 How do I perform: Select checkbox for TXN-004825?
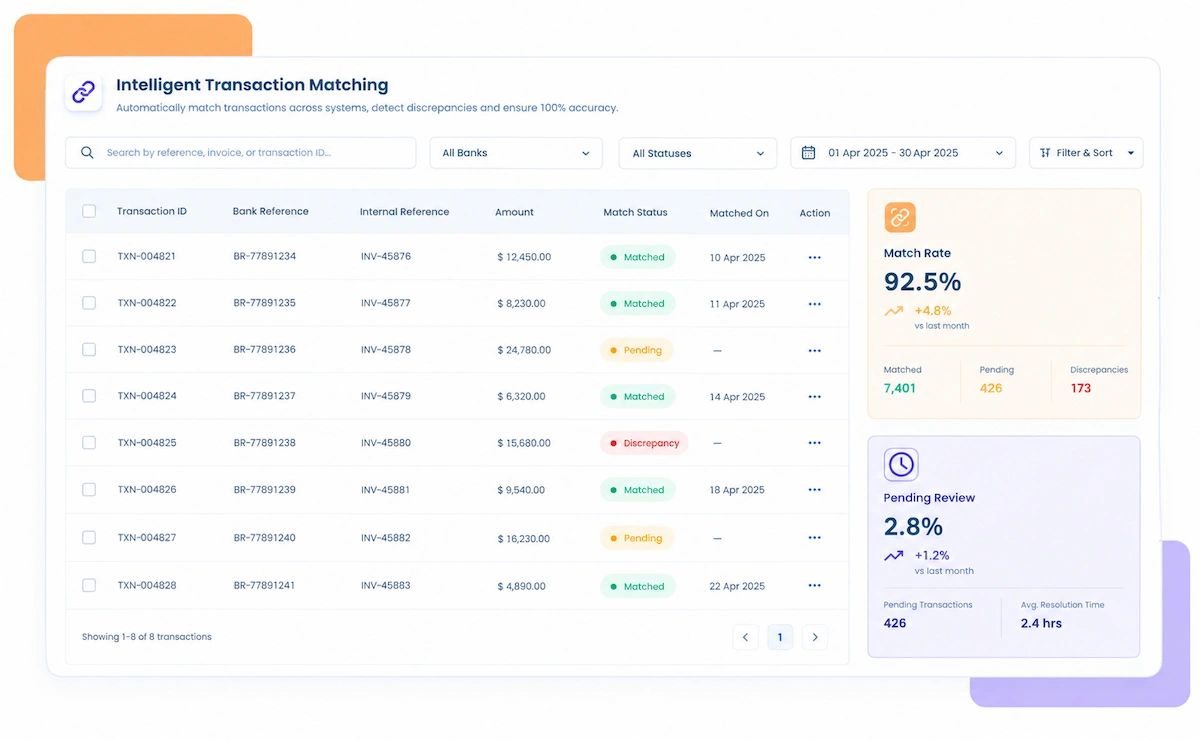pos(89,442)
